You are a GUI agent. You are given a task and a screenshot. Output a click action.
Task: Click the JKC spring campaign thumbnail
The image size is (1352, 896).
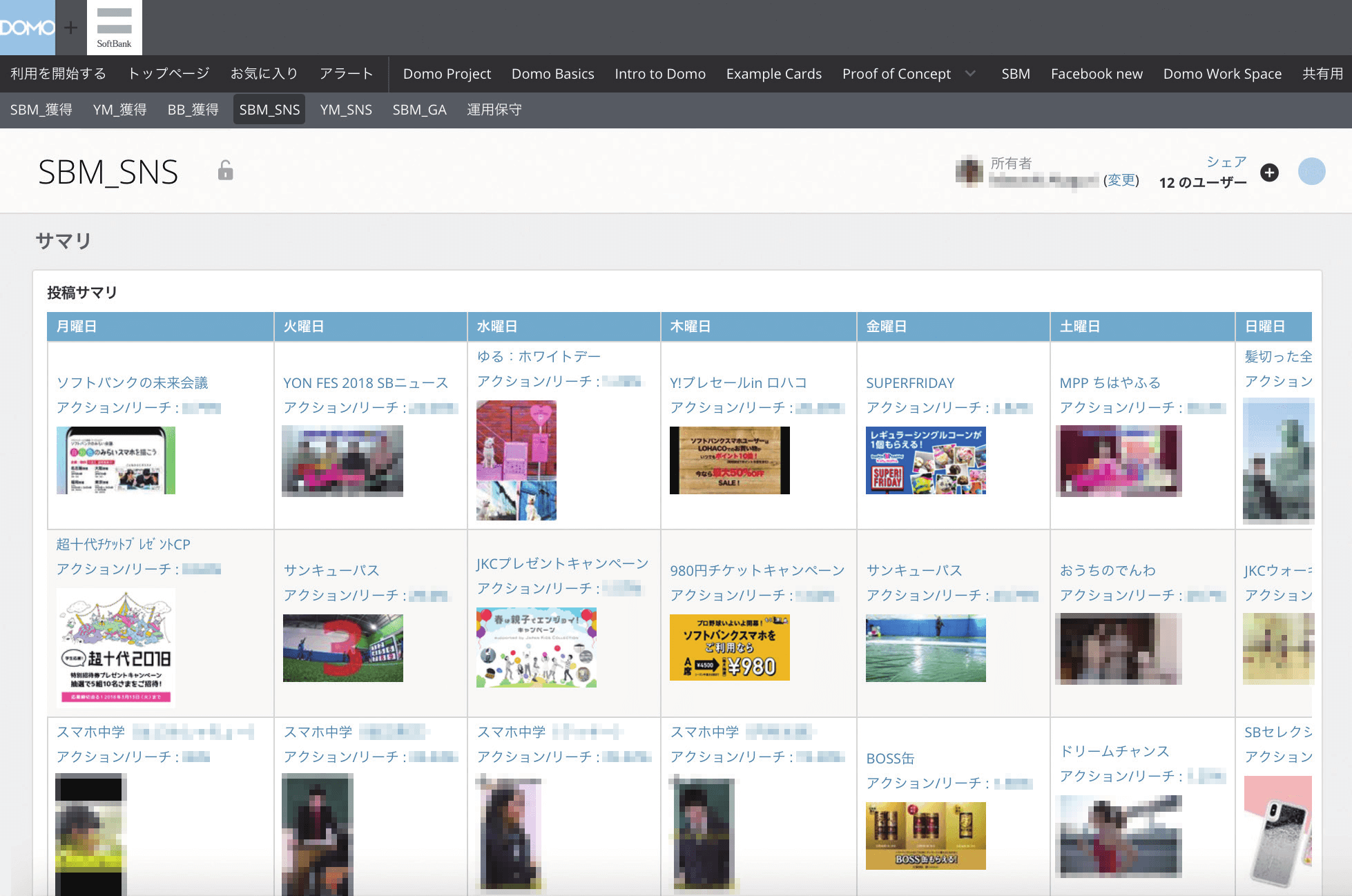tap(537, 647)
